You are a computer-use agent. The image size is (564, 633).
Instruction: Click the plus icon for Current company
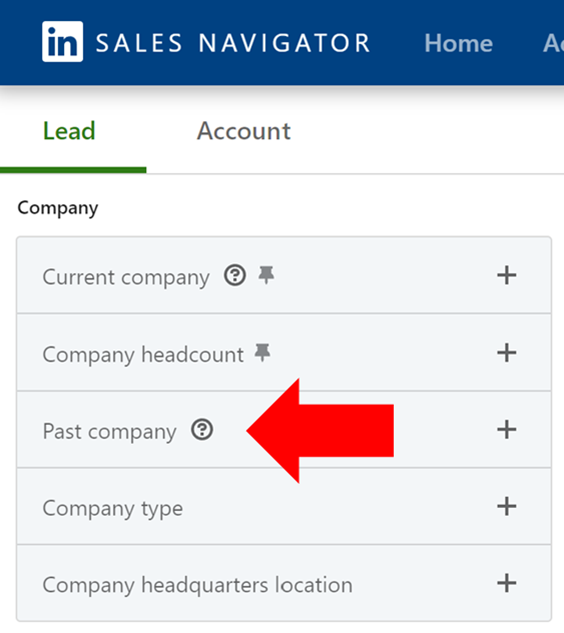[x=507, y=275]
